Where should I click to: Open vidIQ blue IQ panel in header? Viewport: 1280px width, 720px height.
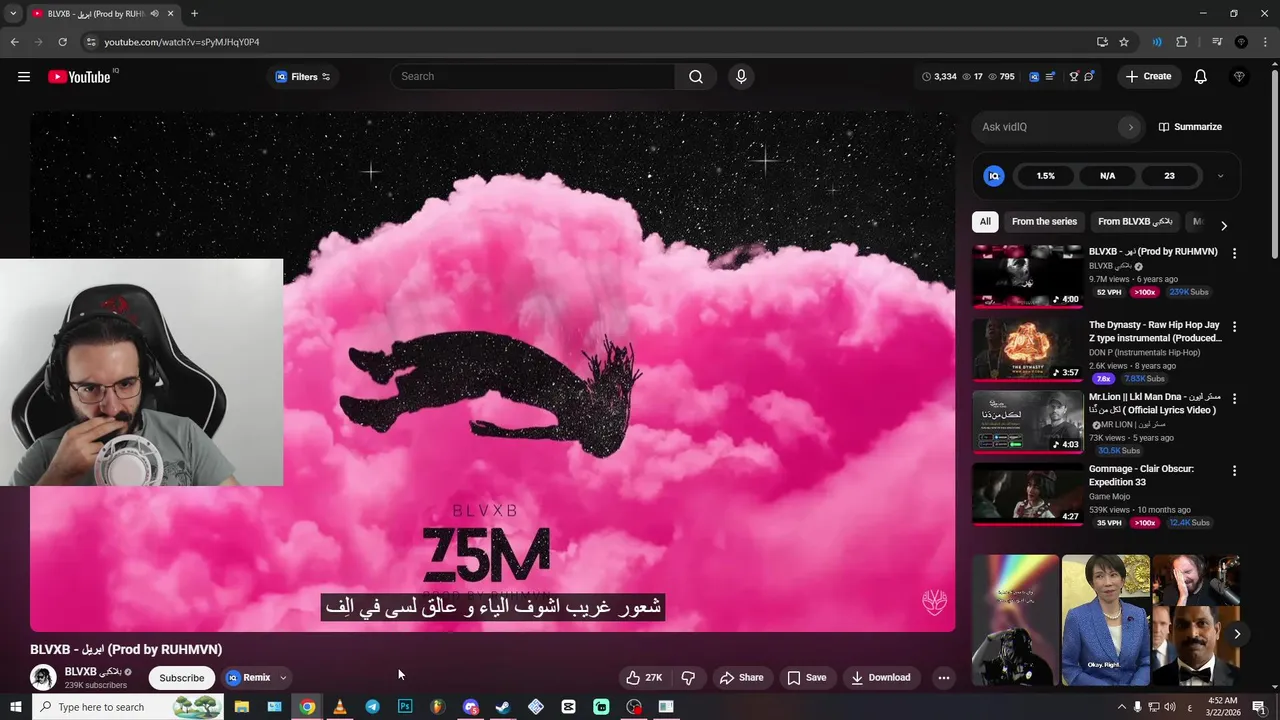(1034, 77)
